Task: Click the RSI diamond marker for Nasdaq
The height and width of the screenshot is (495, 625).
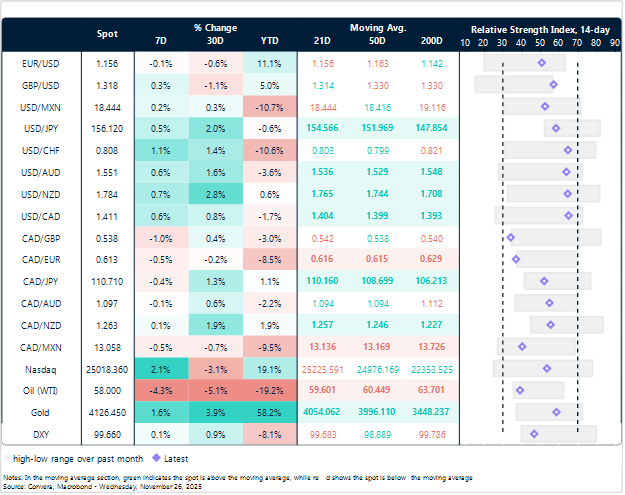Action: [546, 368]
